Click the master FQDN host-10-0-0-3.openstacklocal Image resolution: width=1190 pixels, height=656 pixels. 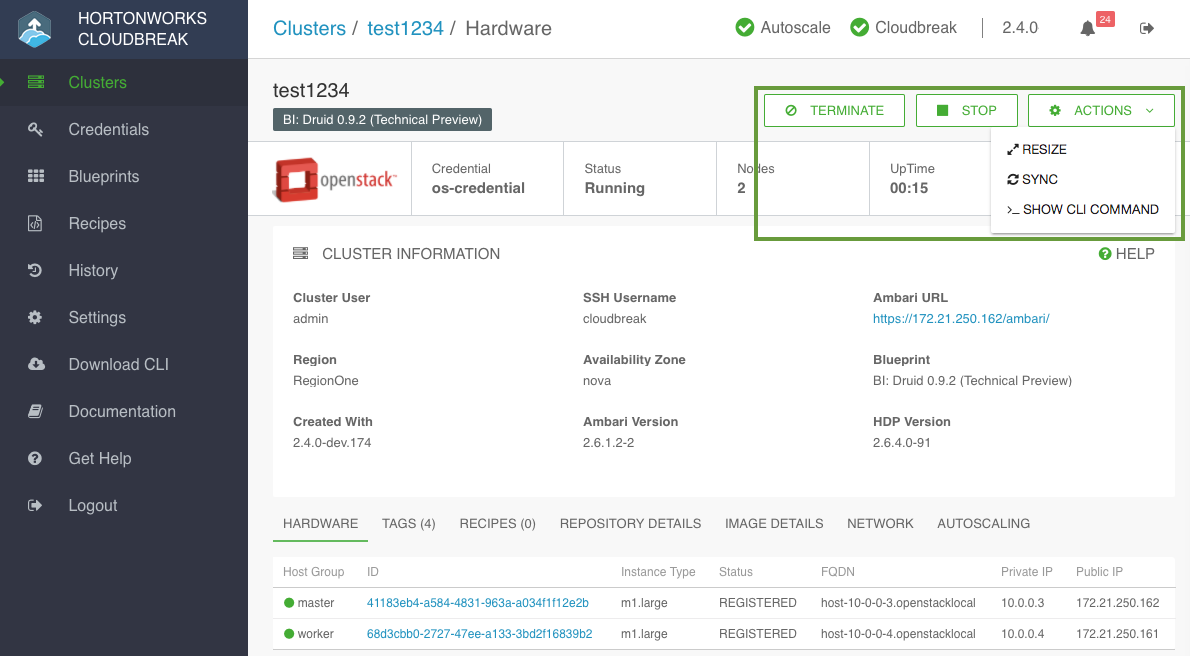point(898,603)
